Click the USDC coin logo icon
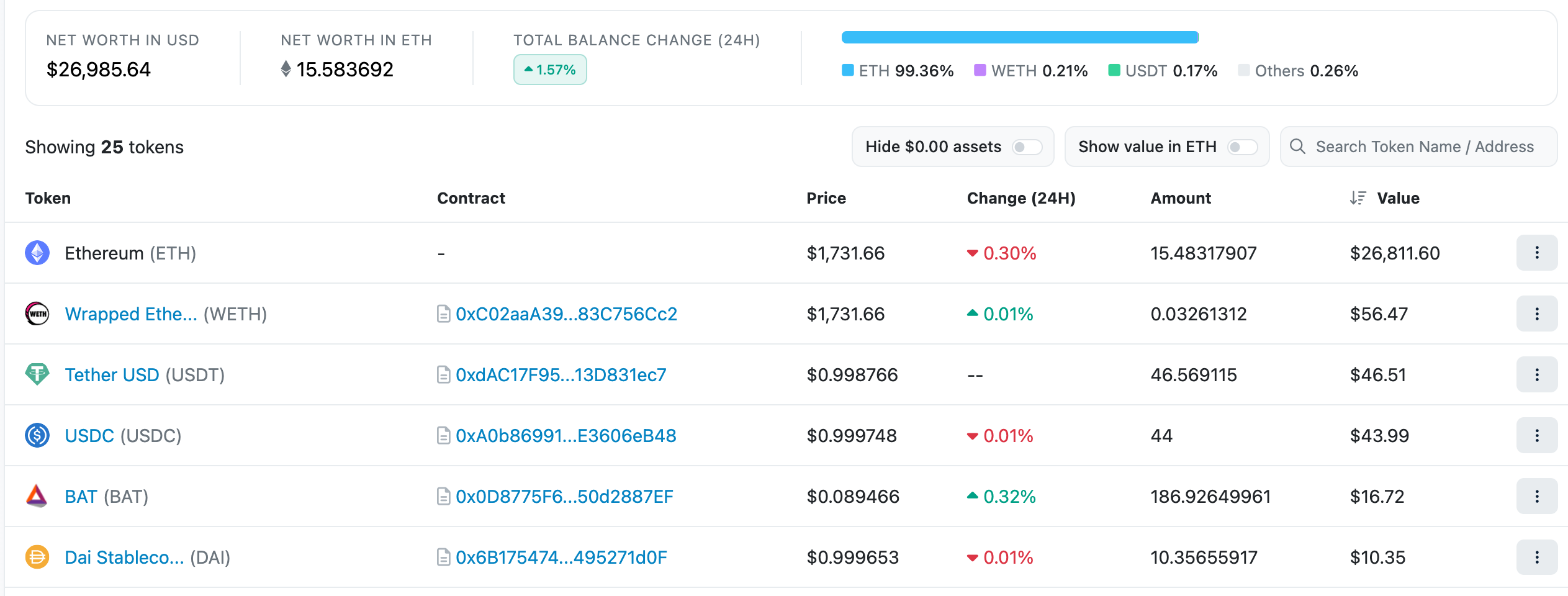This screenshot has width=1568, height=596. point(37,435)
